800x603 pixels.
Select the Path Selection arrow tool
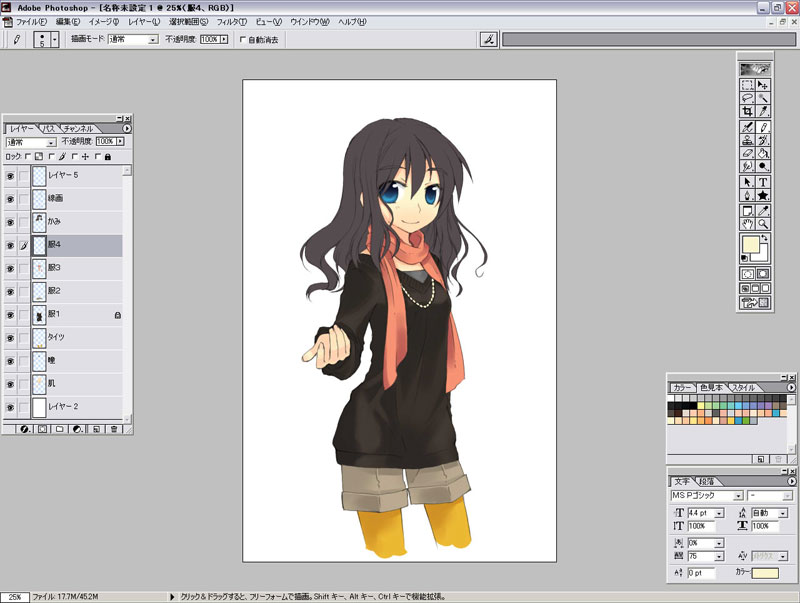coord(747,182)
